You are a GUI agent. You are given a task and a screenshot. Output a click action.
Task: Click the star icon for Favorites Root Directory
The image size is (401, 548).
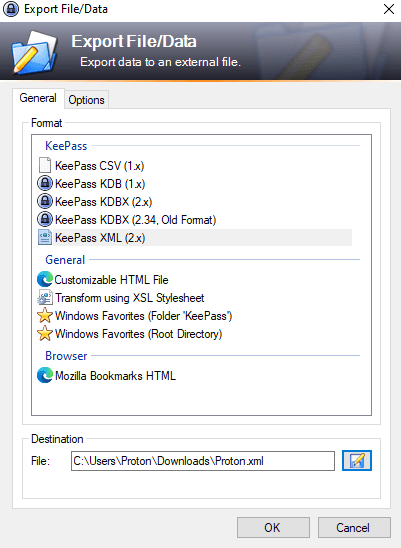(x=45, y=333)
